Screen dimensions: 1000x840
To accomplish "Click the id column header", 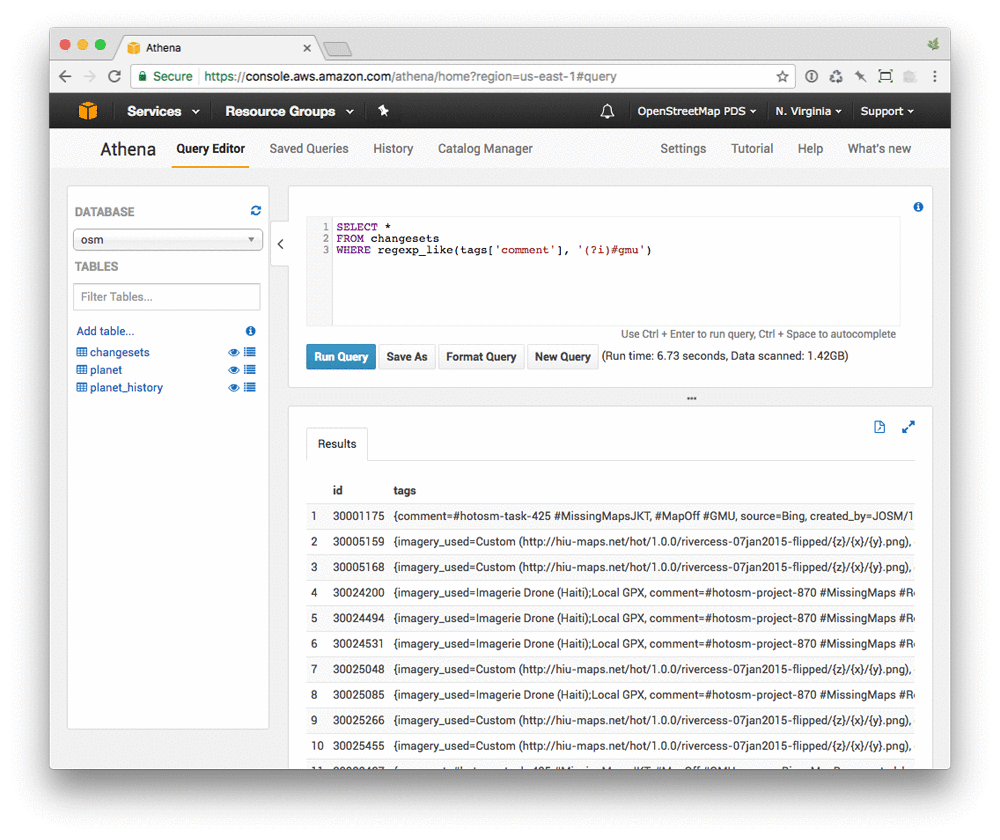I will pyautogui.click(x=337, y=490).
